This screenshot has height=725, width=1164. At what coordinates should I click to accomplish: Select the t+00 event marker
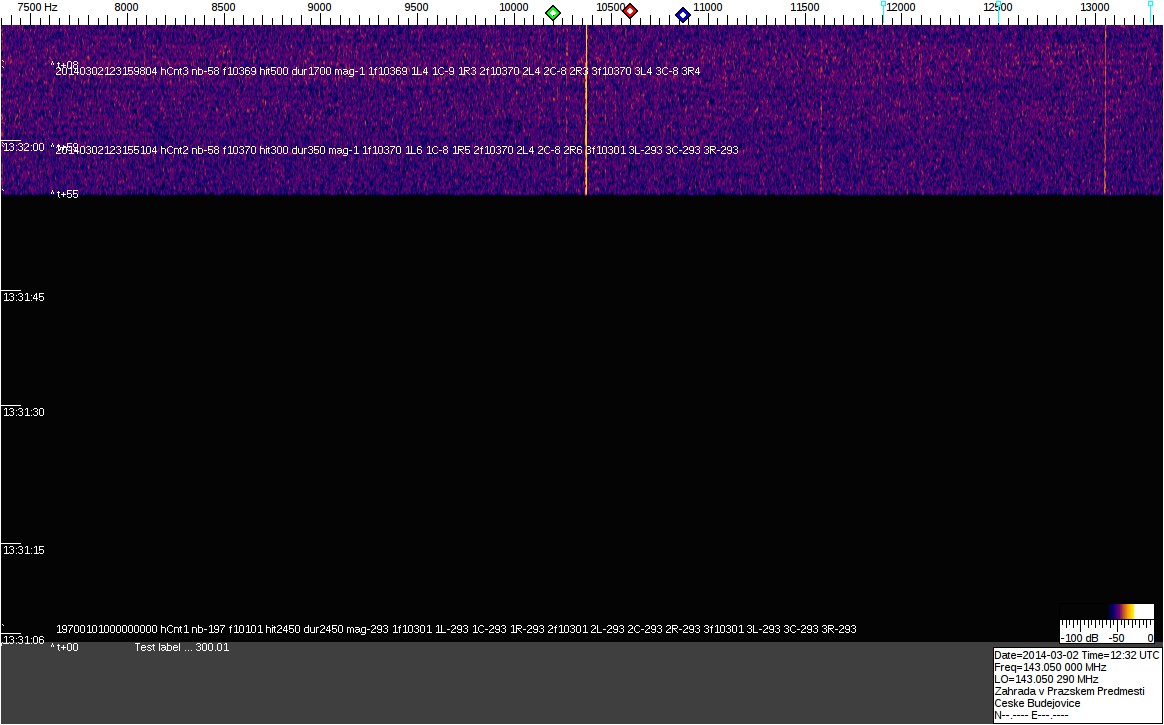(x=66, y=647)
